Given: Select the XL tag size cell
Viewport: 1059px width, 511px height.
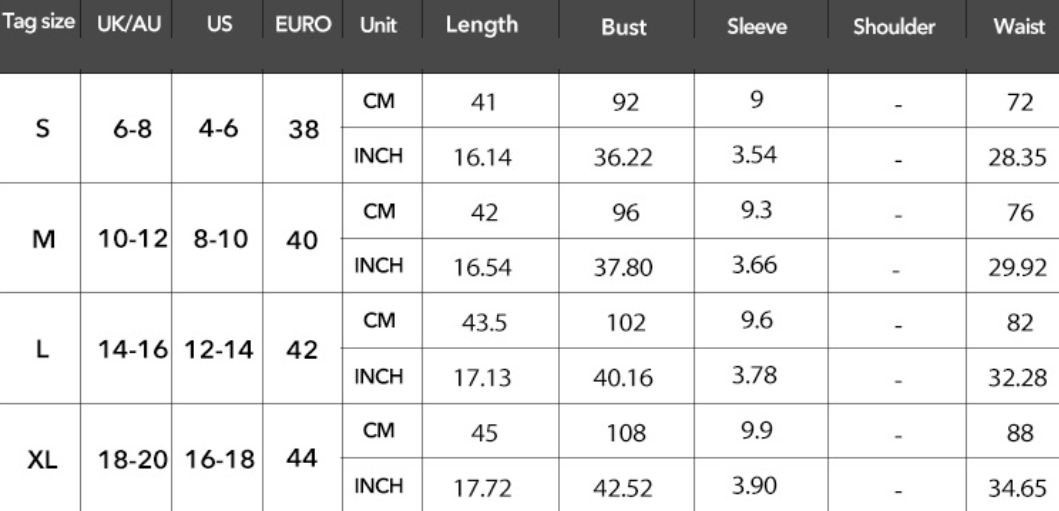Looking at the screenshot, I should 42,460.
